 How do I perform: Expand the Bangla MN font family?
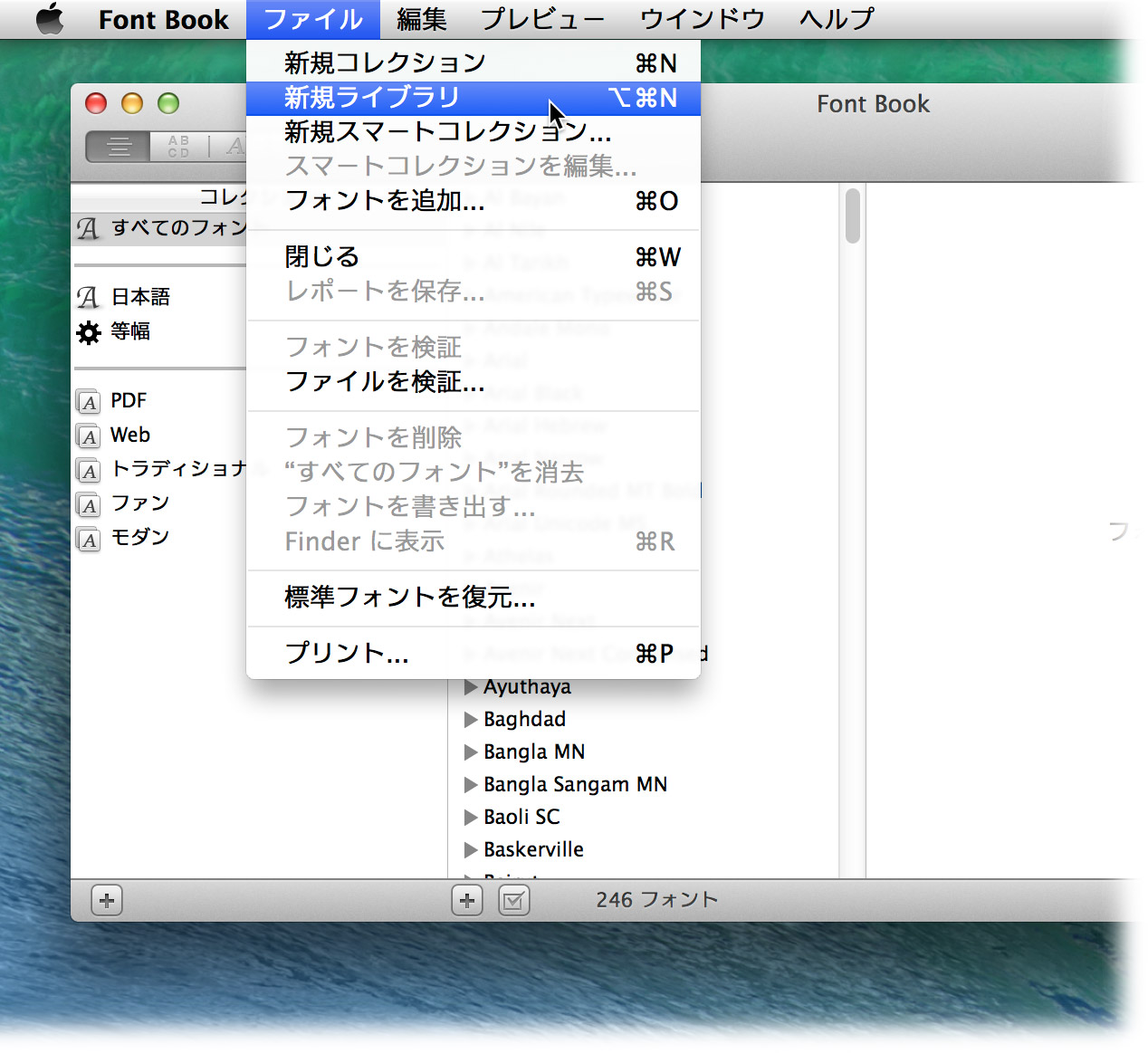tap(471, 752)
